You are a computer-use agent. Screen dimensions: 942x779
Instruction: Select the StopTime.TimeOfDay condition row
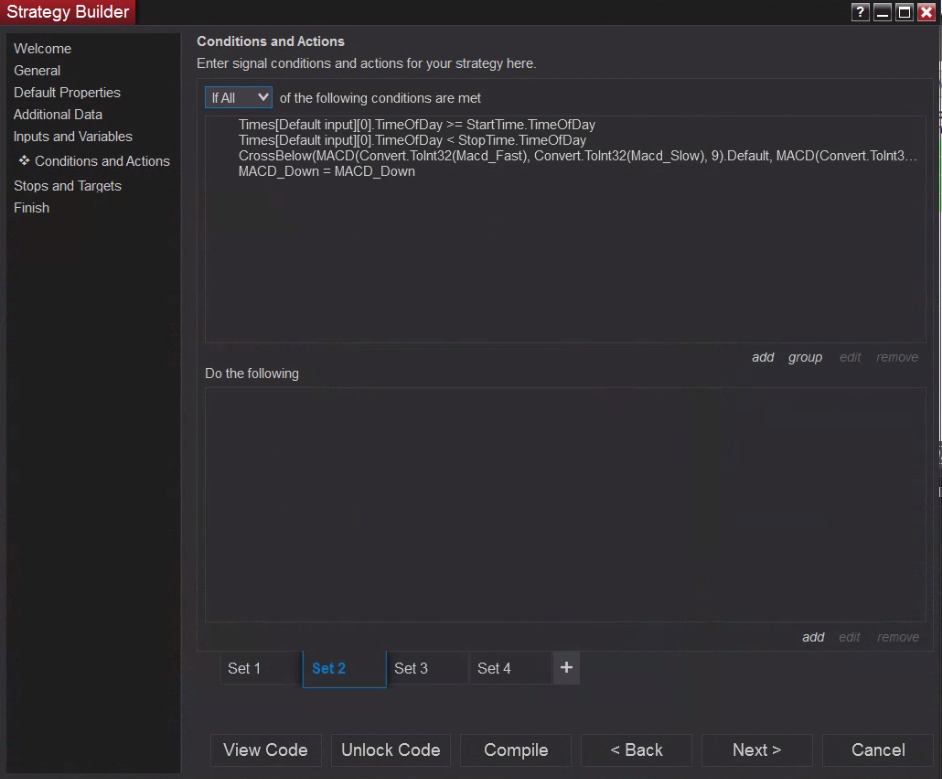[412, 140]
